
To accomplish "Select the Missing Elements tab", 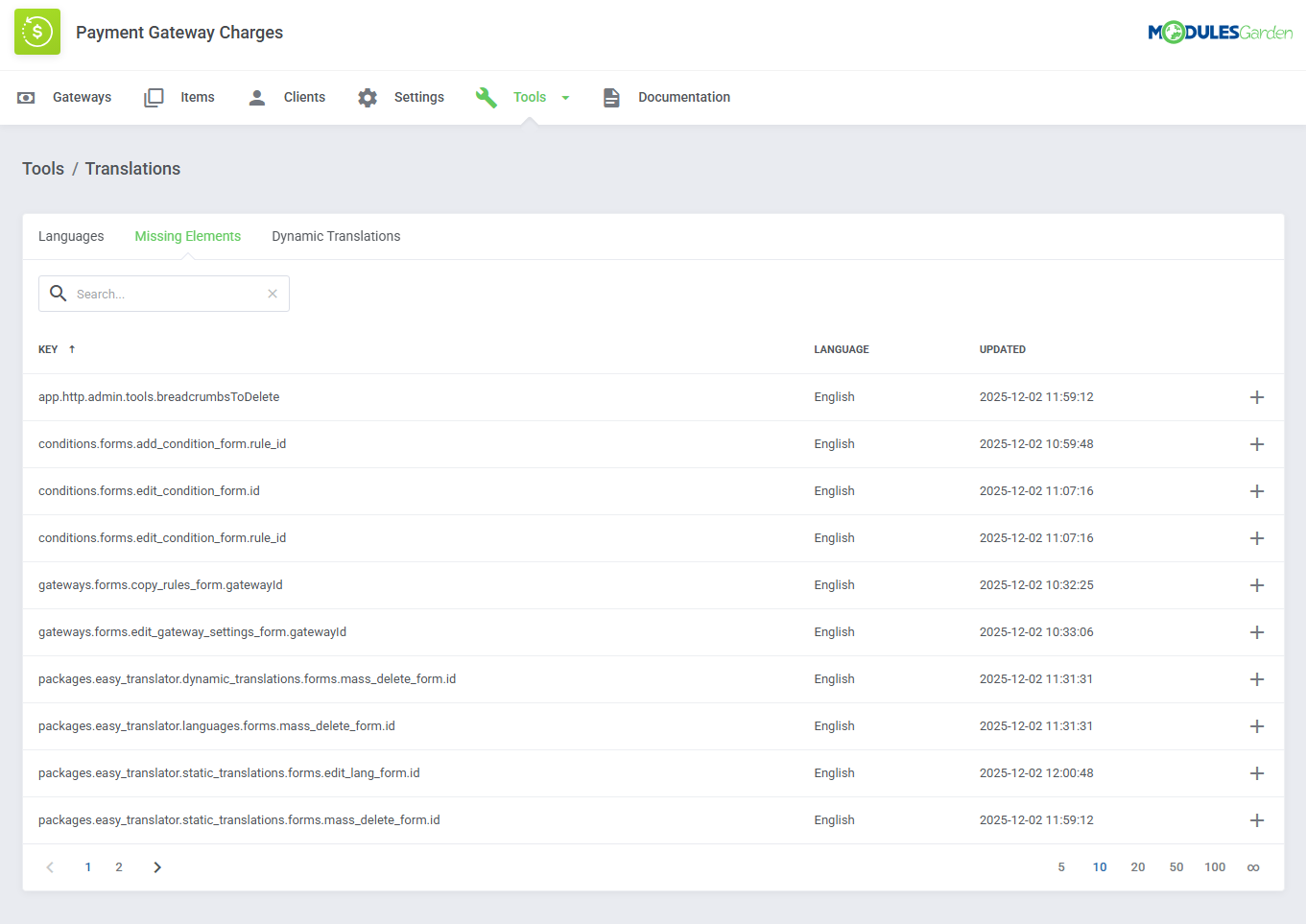I will coord(187,236).
